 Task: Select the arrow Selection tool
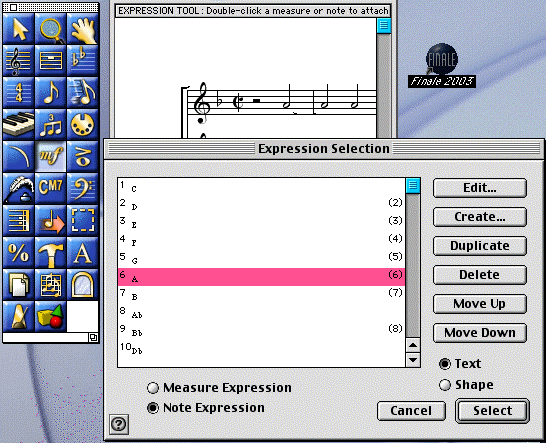[18, 29]
